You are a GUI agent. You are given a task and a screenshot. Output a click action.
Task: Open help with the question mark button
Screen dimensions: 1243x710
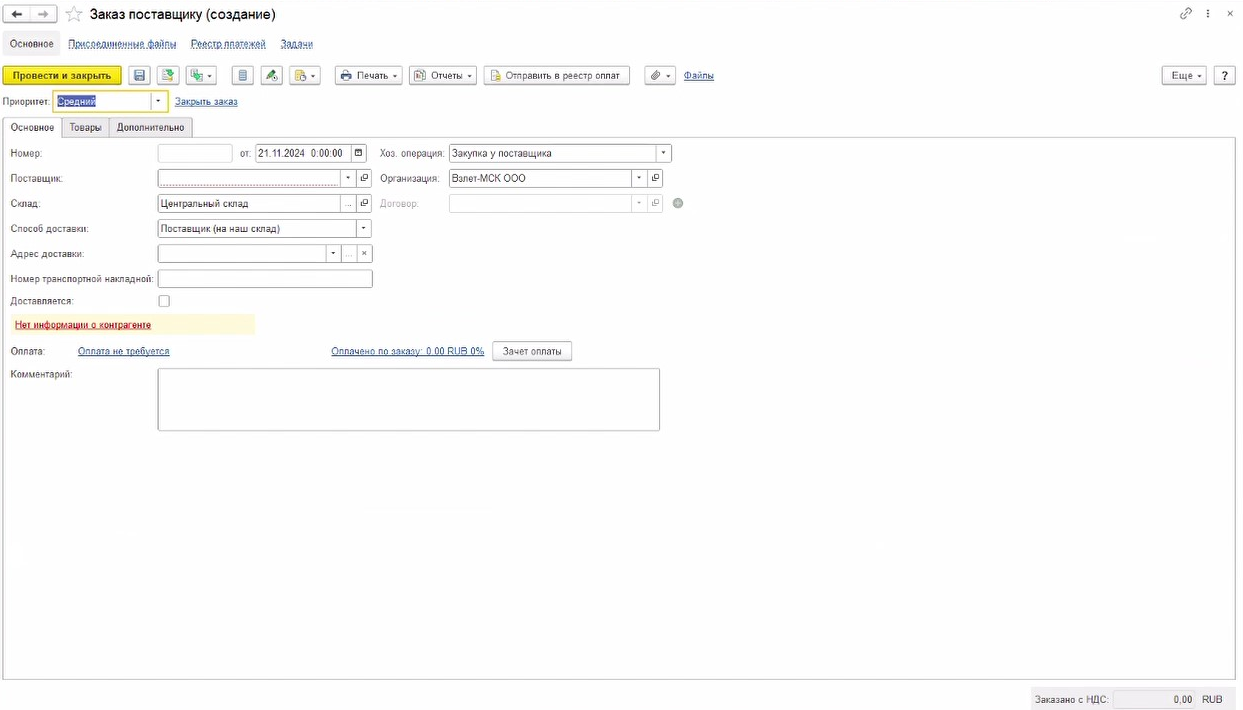(1224, 75)
